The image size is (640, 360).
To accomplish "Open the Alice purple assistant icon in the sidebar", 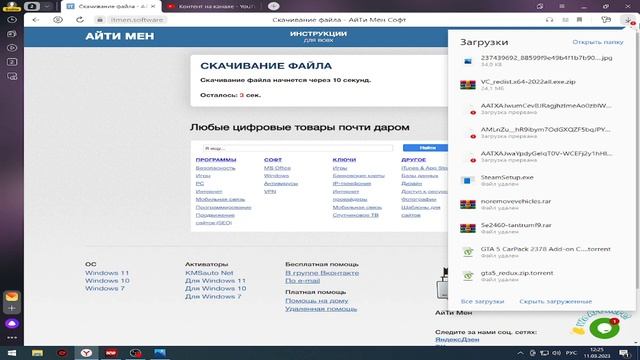I will click(x=12, y=323).
